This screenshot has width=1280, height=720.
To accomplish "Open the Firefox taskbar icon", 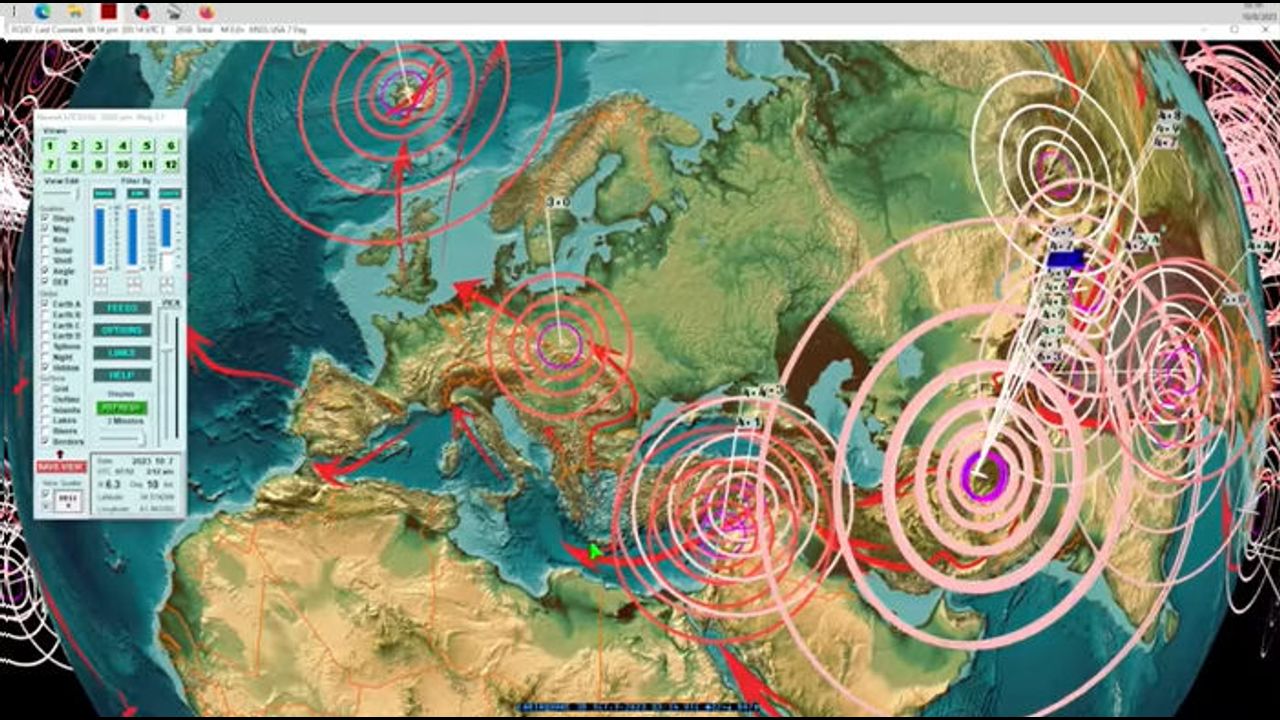I will click(x=206, y=12).
